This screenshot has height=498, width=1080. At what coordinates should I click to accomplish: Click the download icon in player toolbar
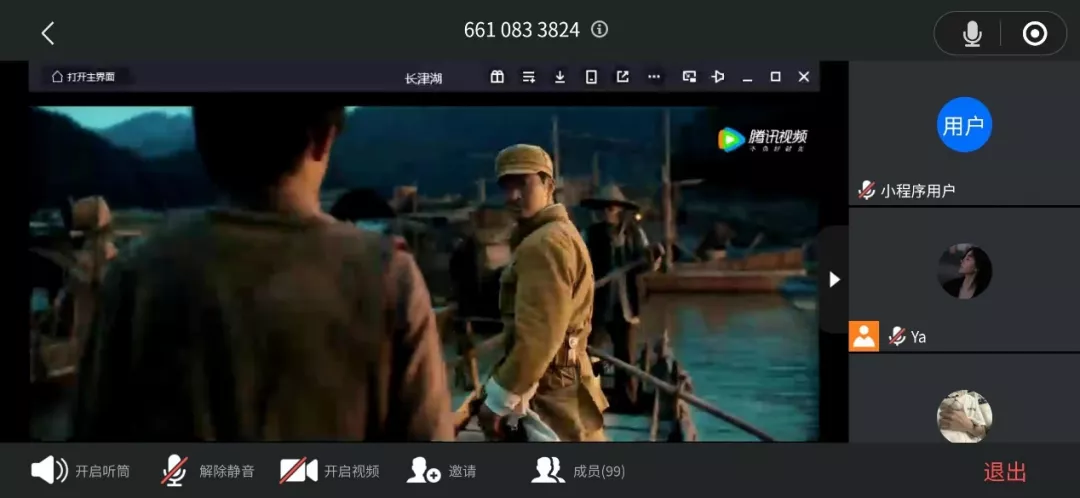[560, 77]
